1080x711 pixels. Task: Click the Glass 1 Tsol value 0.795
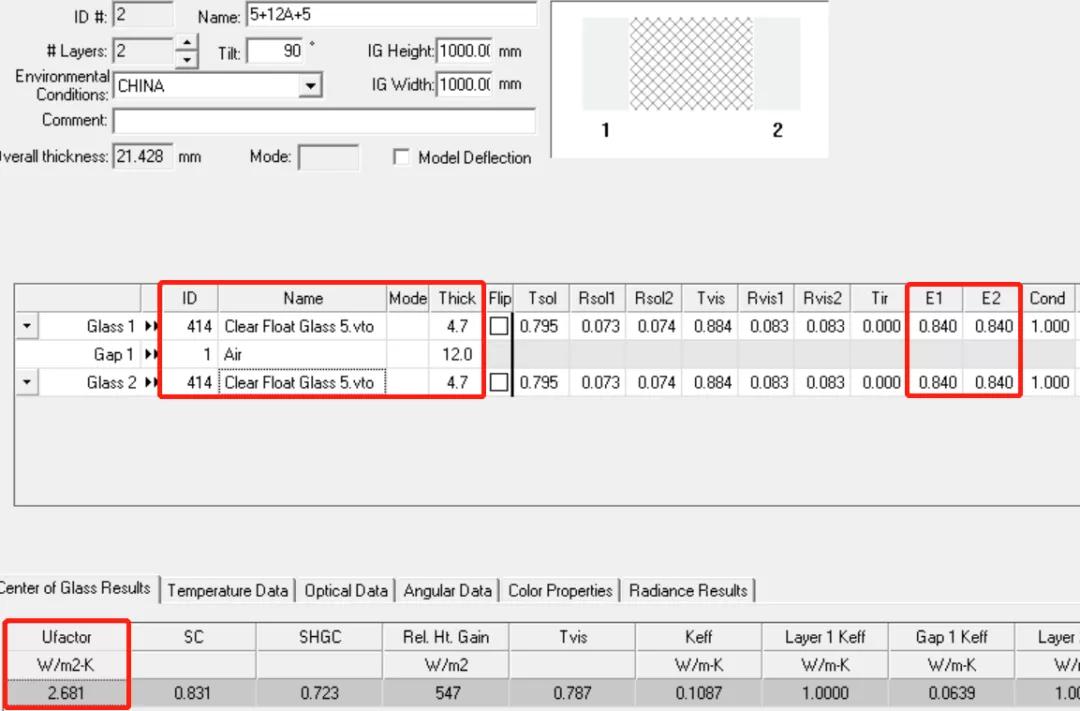[541, 326]
